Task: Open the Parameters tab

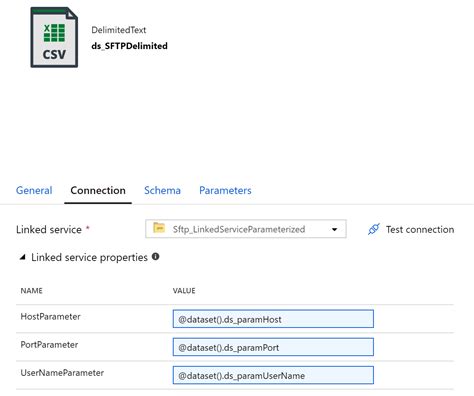Action: [x=225, y=190]
